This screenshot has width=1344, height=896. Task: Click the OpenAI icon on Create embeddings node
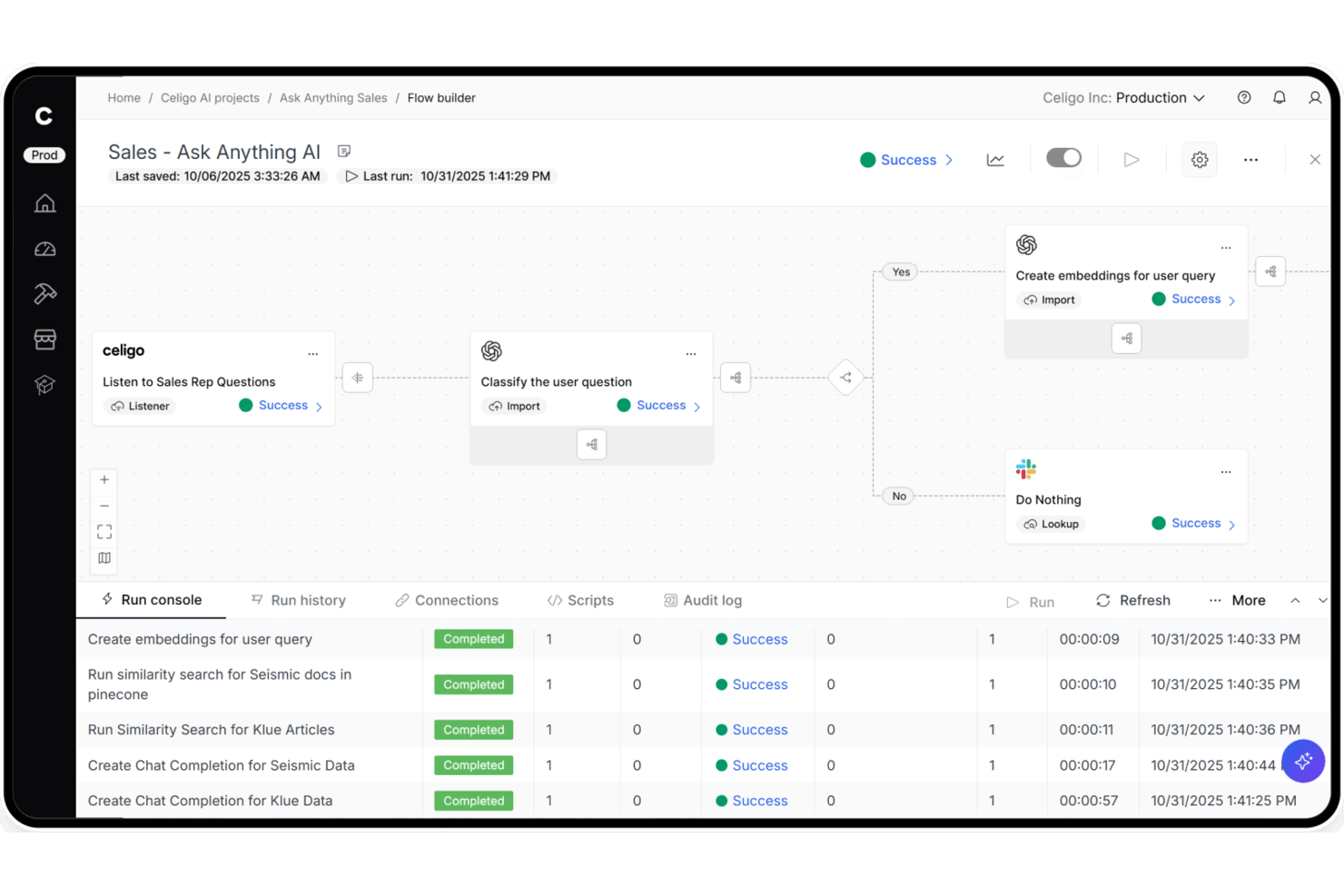pos(1027,245)
